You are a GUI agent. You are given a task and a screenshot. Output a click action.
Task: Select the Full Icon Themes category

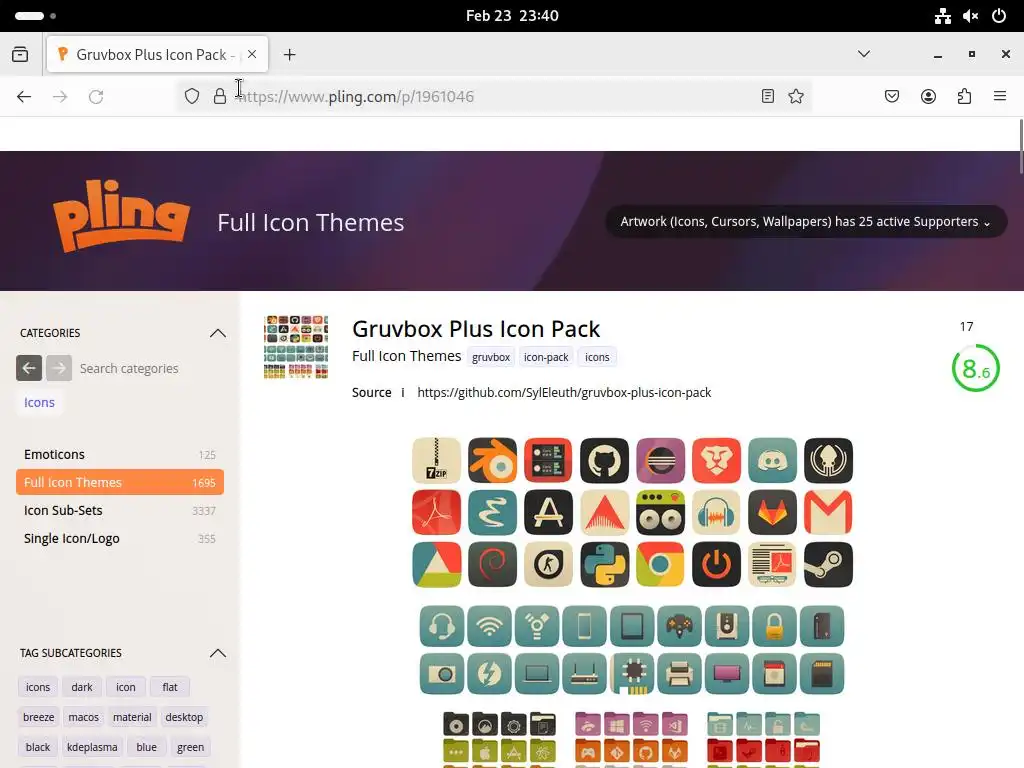click(x=120, y=483)
